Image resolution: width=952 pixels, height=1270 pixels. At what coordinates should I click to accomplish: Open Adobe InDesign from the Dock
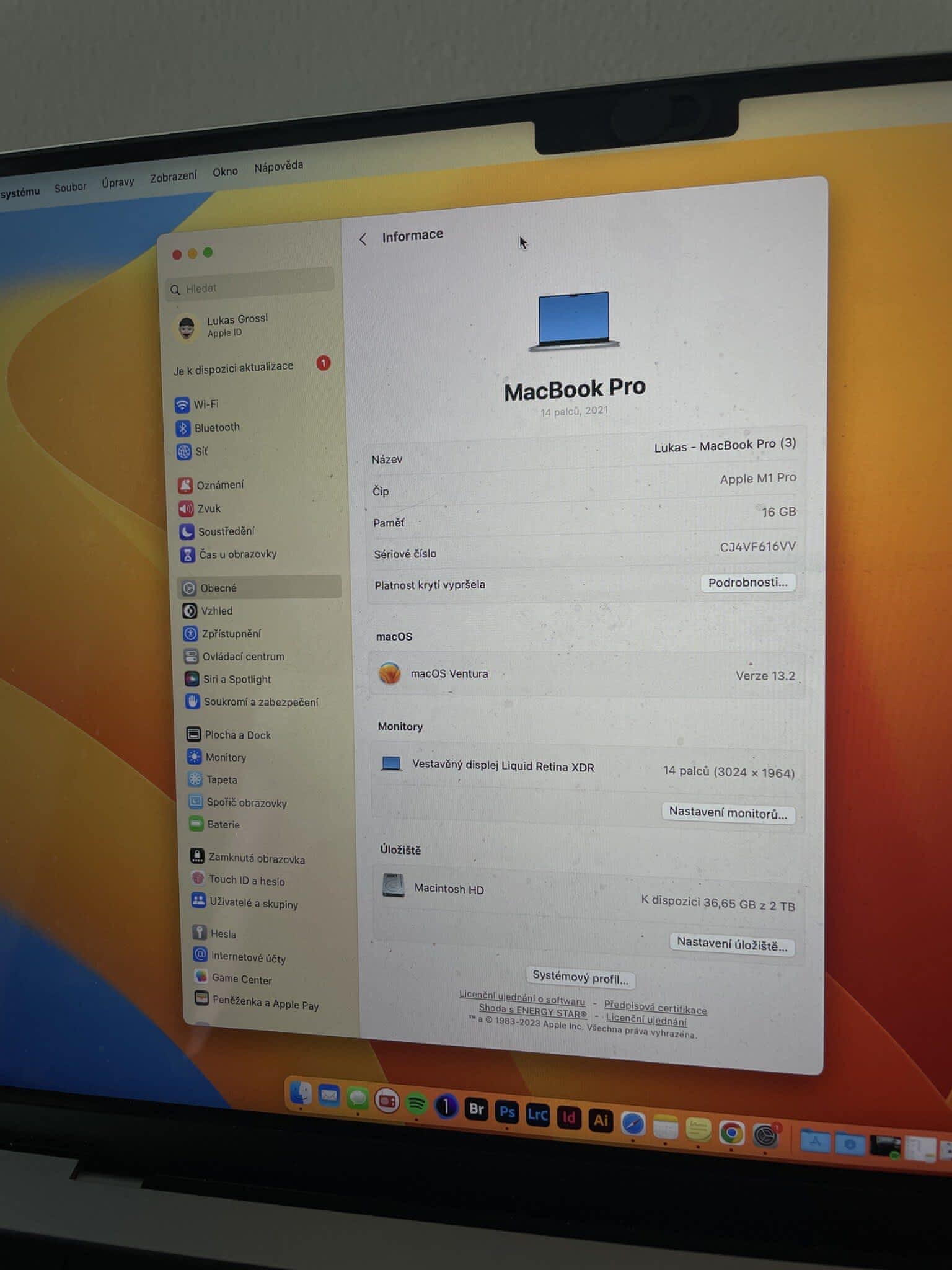(x=568, y=1117)
